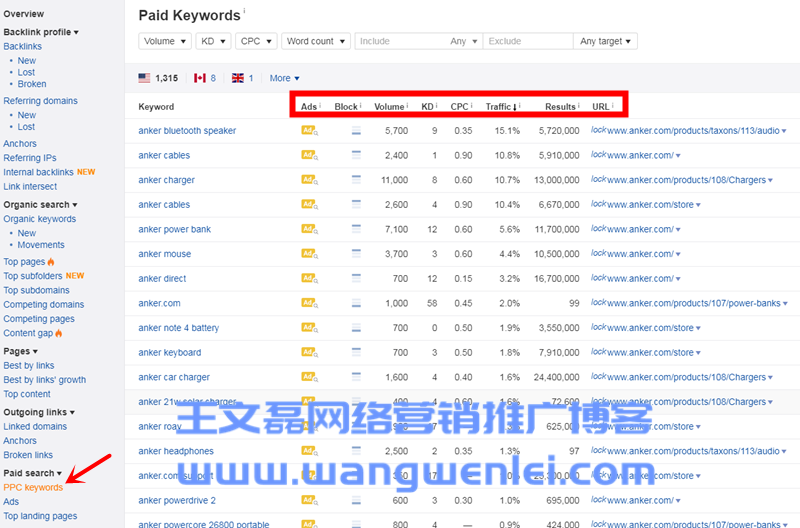Viewport: 800px width, 528px height.
Task: Sort the table by Traffic column
Action: (x=502, y=106)
